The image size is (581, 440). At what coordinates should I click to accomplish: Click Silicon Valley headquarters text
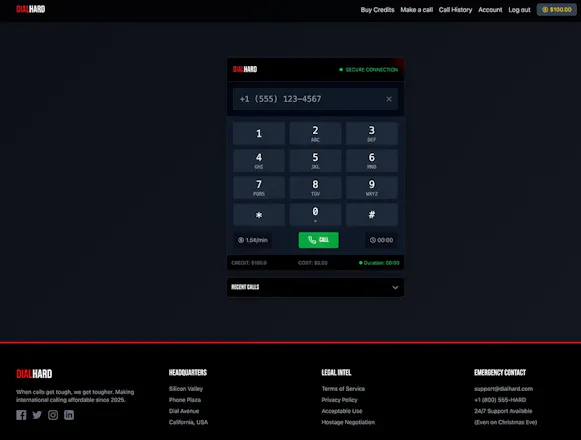coord(186,389)
